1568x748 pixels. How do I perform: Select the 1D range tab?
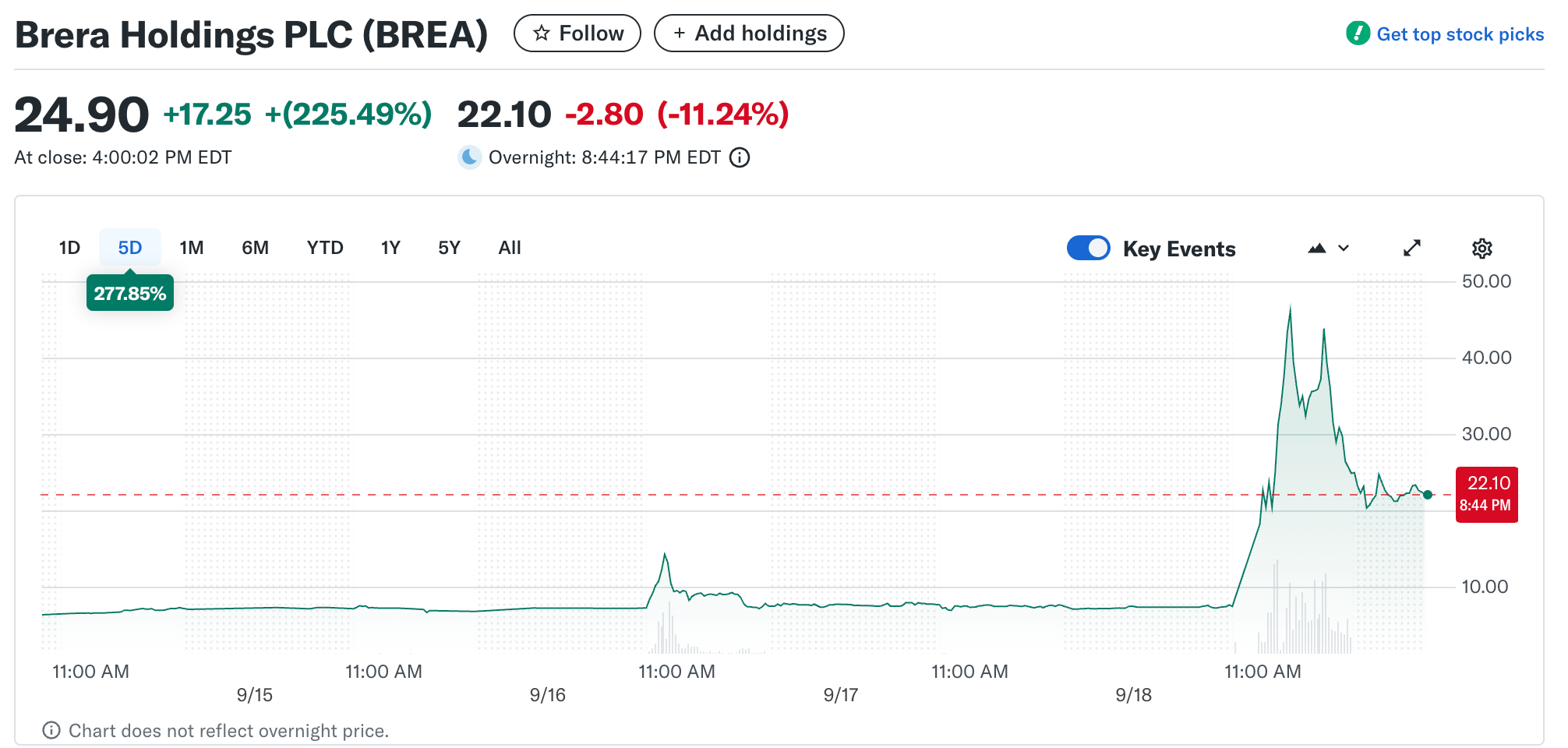(69, 248)
